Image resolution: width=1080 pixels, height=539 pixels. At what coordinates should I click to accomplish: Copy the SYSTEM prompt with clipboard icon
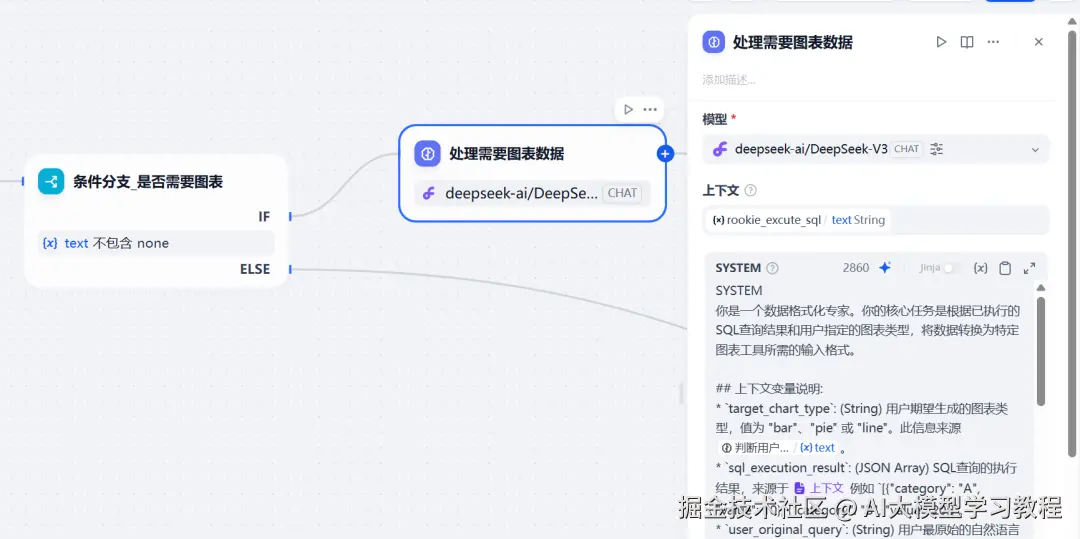tap(1005, 268)
